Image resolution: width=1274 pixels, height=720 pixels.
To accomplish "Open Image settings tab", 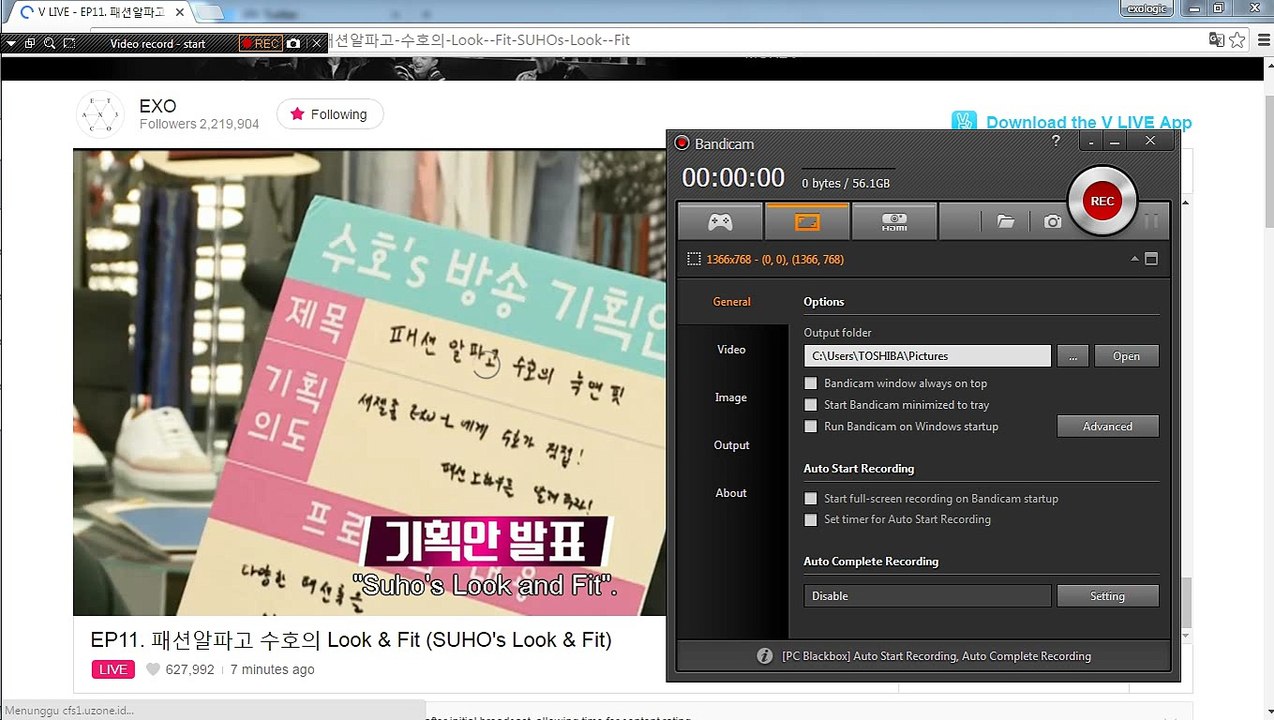I will pyautogui.click(x=732, y=397).
